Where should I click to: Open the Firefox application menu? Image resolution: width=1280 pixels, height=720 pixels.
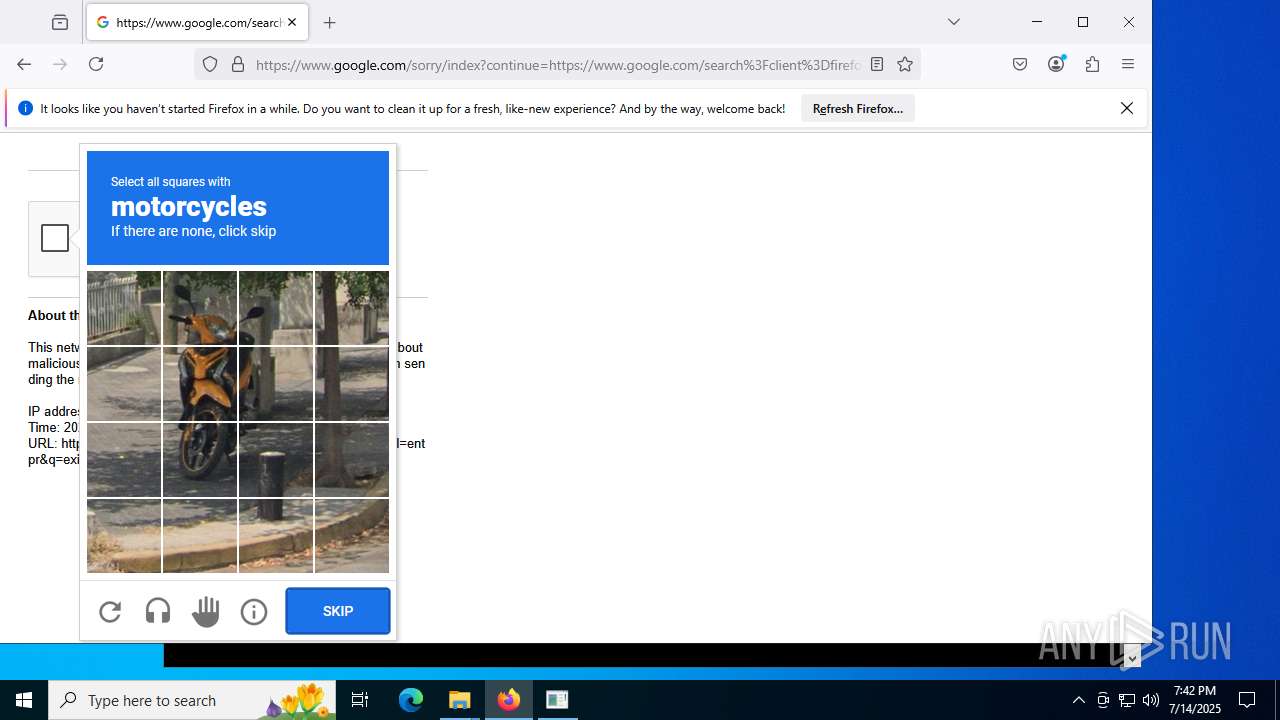pos(1128,64)
